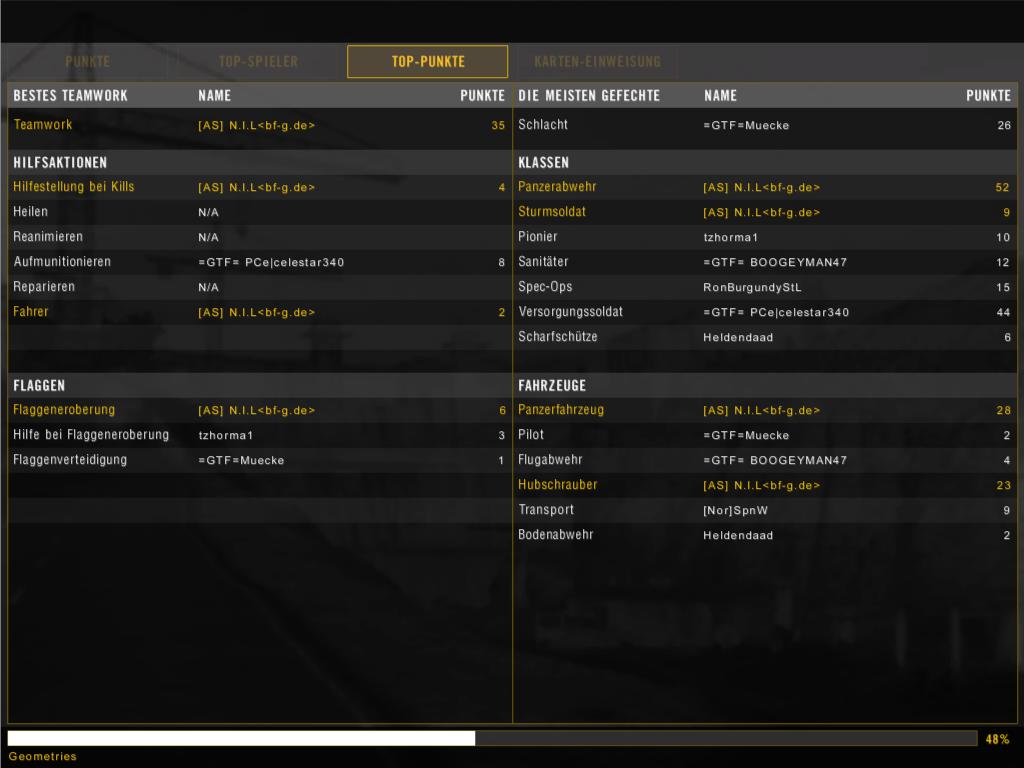The image size is (1024, 768).
Task: Click Heldendaad in the Scharfschütze row
Action: pos(738,337)
